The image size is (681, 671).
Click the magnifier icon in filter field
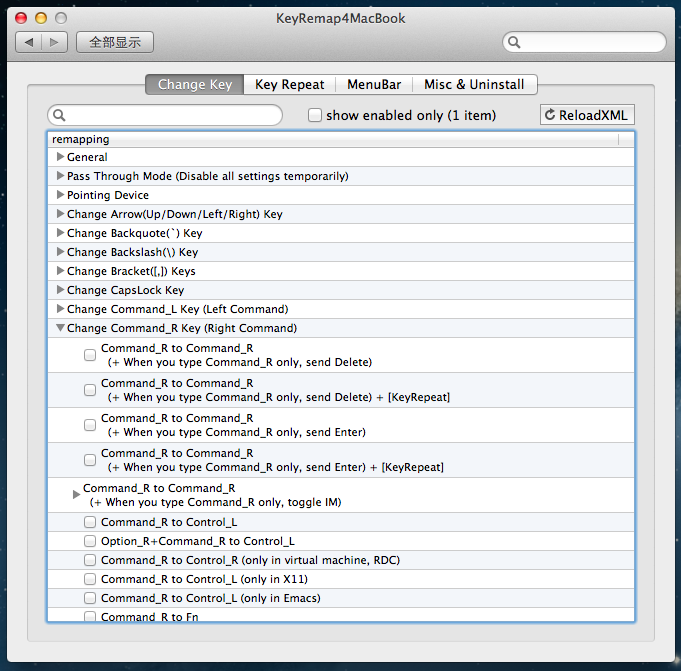pos(59,115)
